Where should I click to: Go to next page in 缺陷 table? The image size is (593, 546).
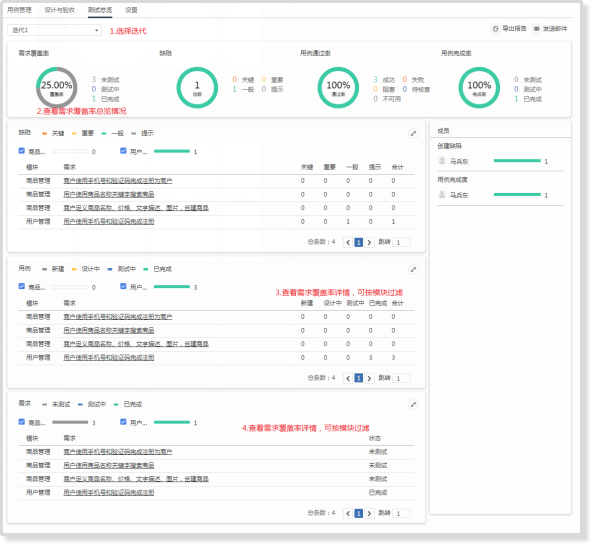click(369, 242)
